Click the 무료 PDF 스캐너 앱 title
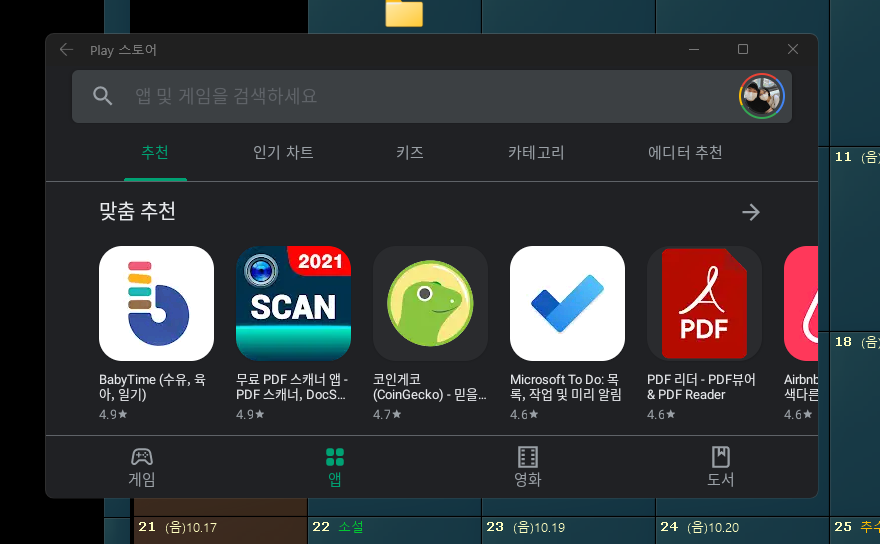Viewport: 880px width, 544px height. point(292,387)
